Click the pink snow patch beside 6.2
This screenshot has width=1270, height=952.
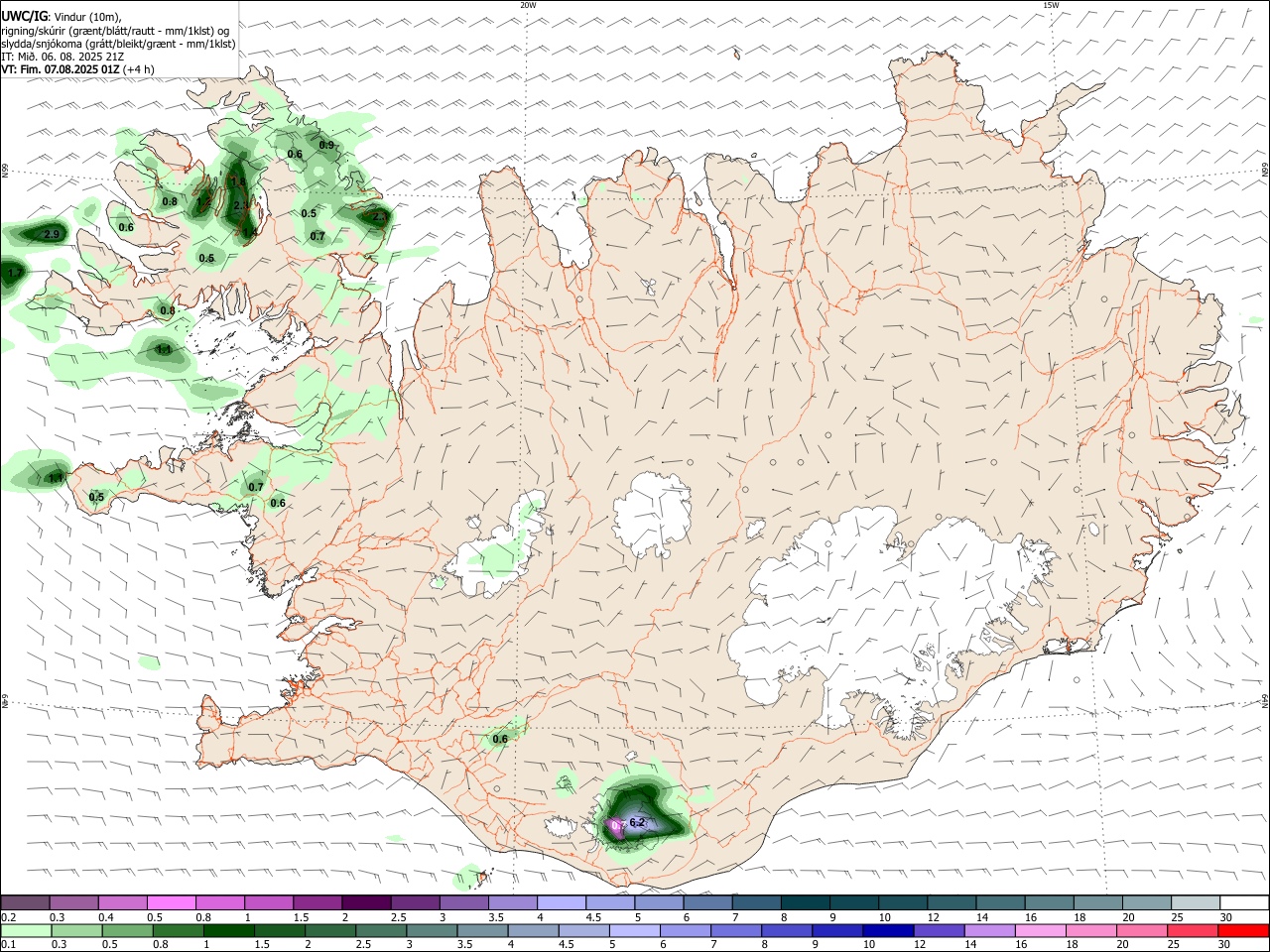tap(616, 826)
